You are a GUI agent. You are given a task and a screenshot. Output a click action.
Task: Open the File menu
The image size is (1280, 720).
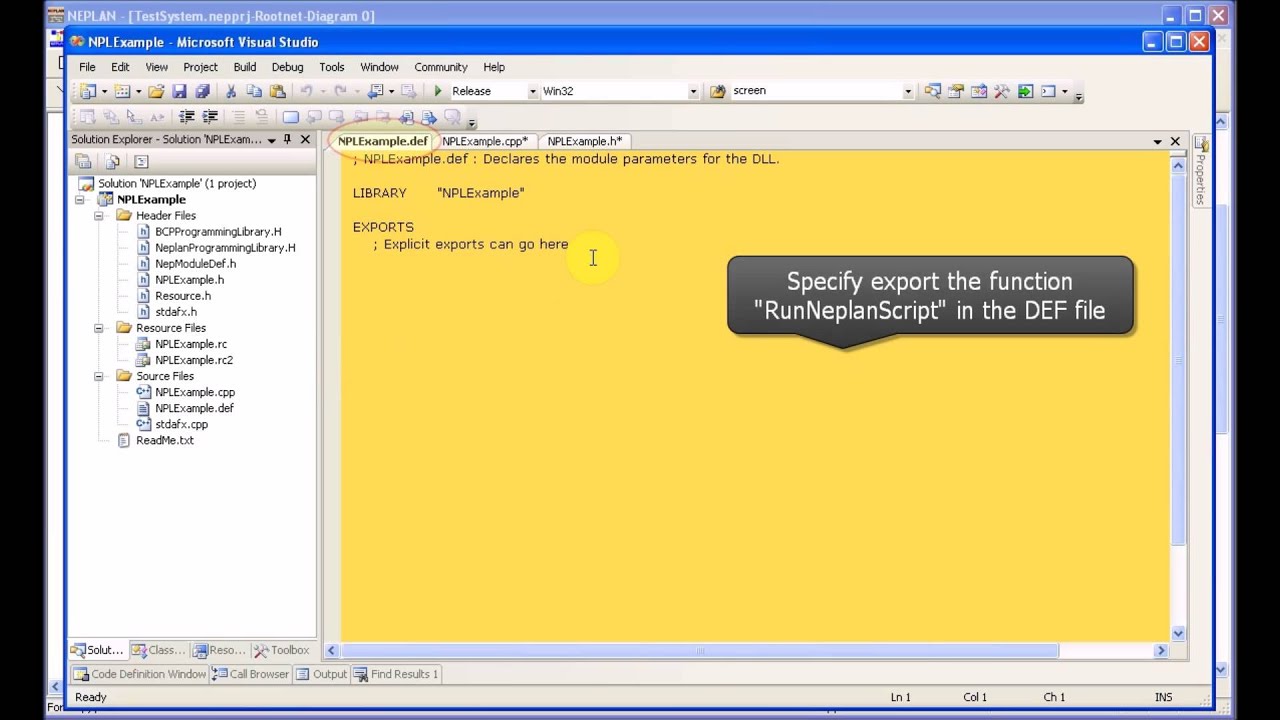(x=87, y=67)
